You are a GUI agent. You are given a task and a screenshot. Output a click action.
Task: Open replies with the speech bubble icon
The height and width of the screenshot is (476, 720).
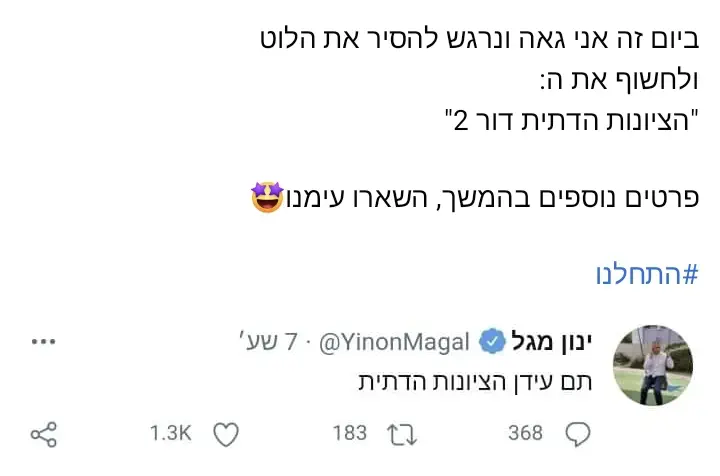pyautogui.click(x=577, y=433)
